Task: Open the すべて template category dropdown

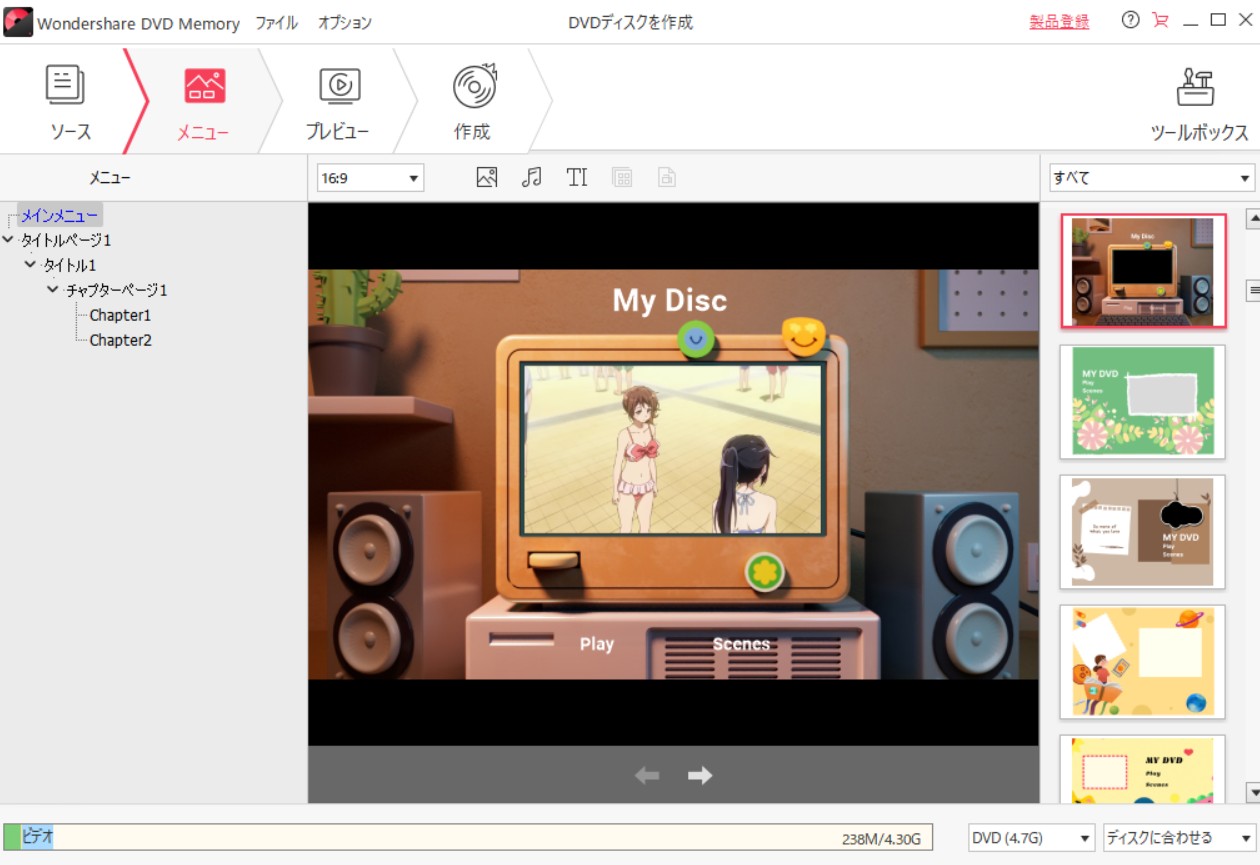Action: [x=1151, y=178]
